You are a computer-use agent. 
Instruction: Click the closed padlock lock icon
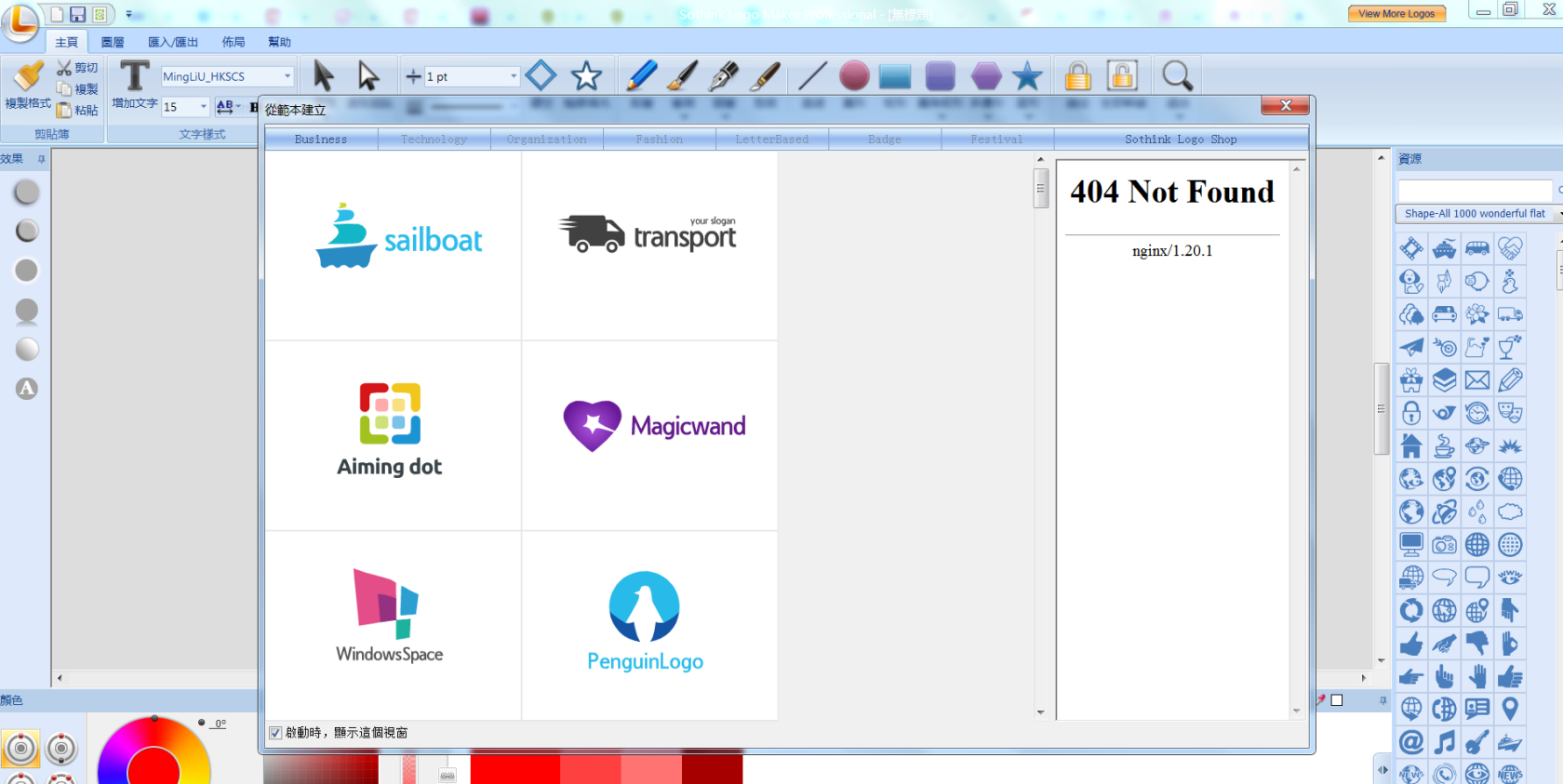[x=1077, y=76]
